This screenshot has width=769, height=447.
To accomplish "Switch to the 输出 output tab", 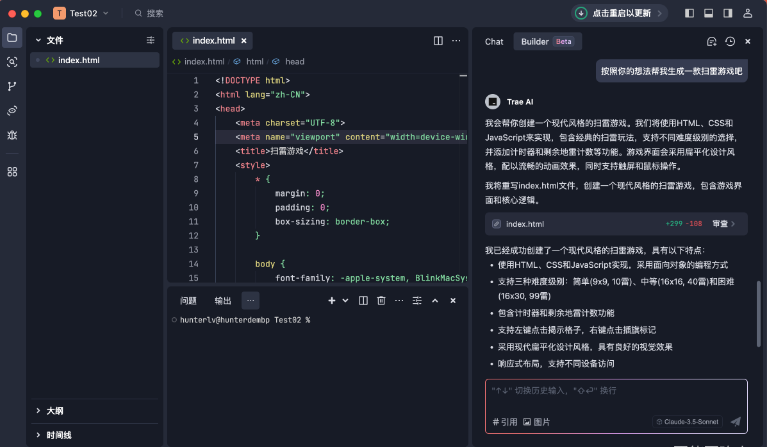I will tap(222, 300).
